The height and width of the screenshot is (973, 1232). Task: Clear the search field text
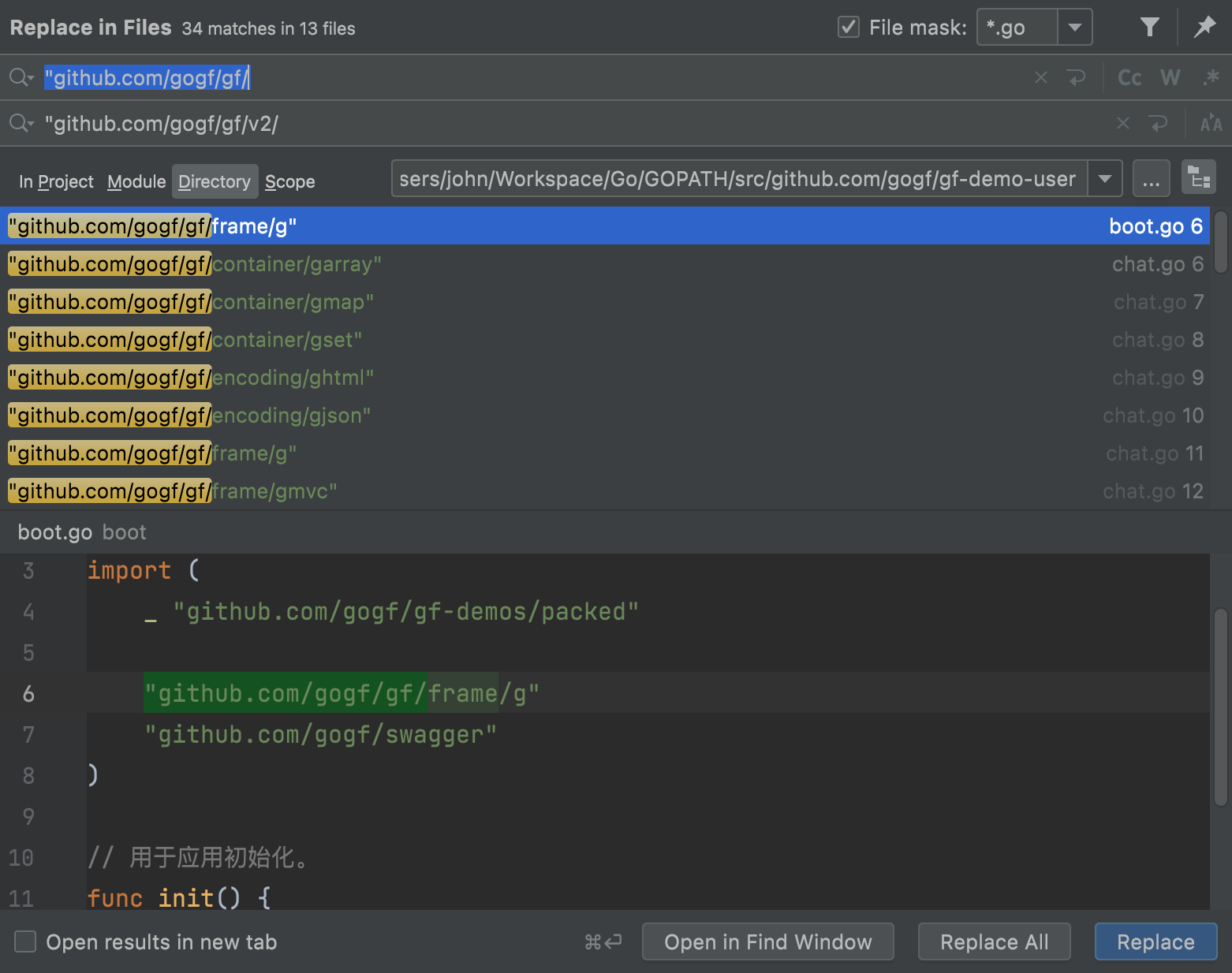1041,77
